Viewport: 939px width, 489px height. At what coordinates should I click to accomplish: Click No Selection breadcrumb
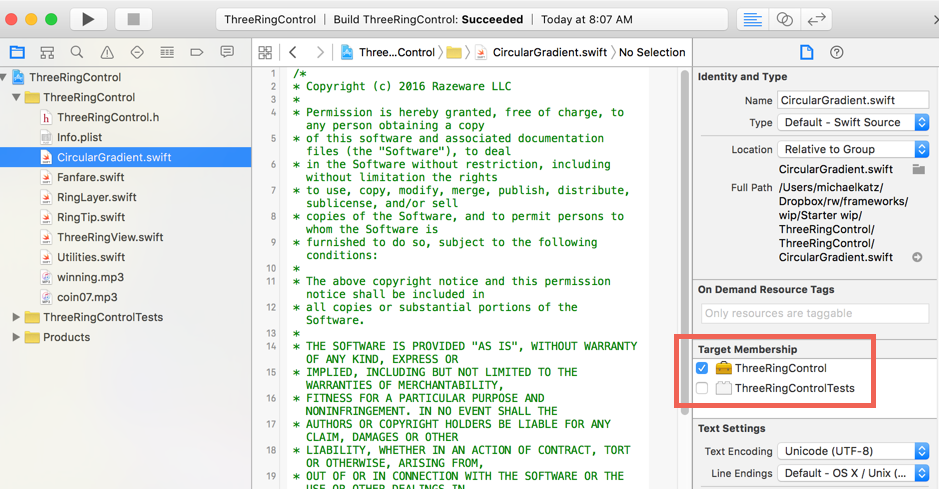pos(652,53)
